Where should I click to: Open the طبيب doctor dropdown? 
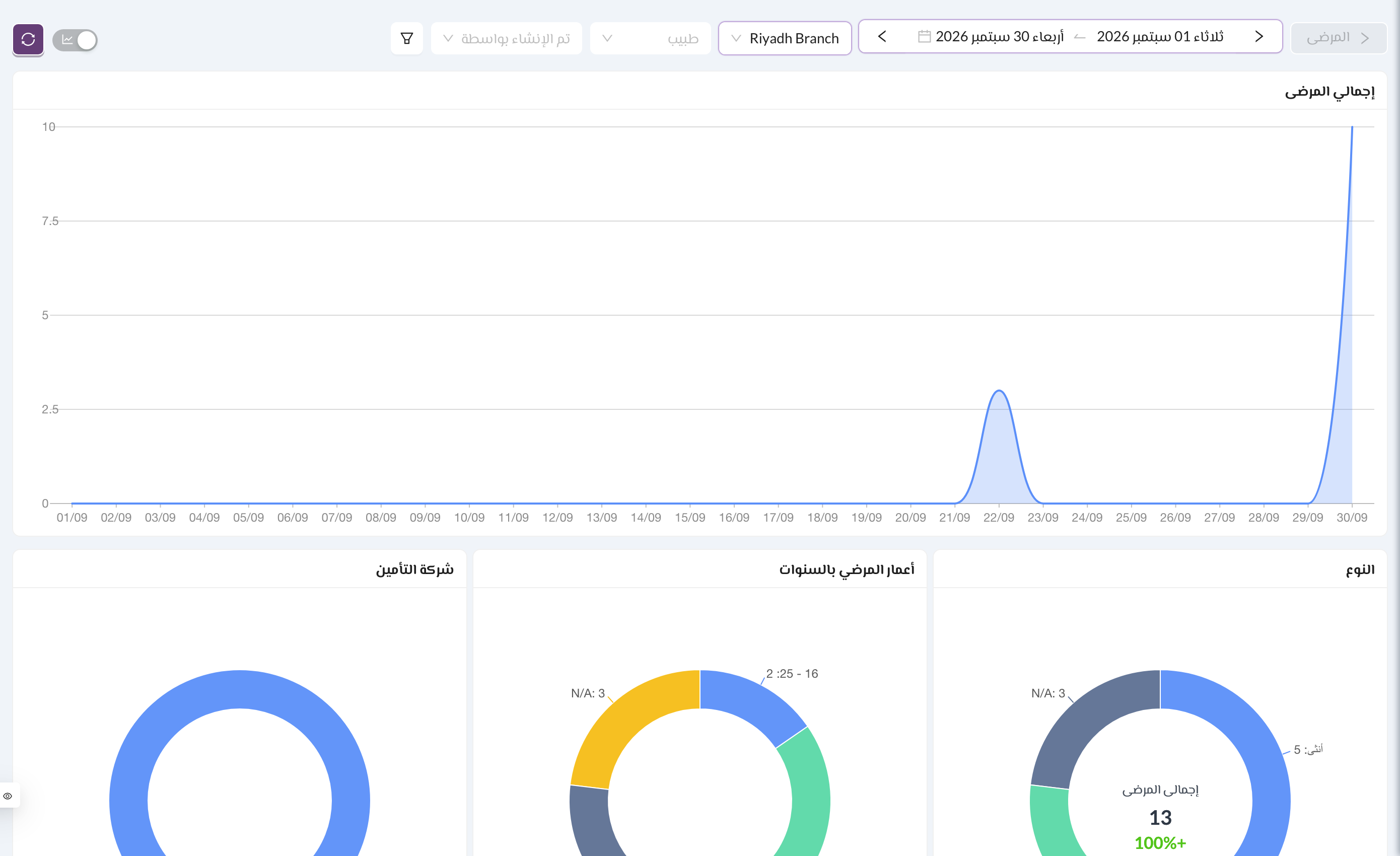[x=650, y=39]
